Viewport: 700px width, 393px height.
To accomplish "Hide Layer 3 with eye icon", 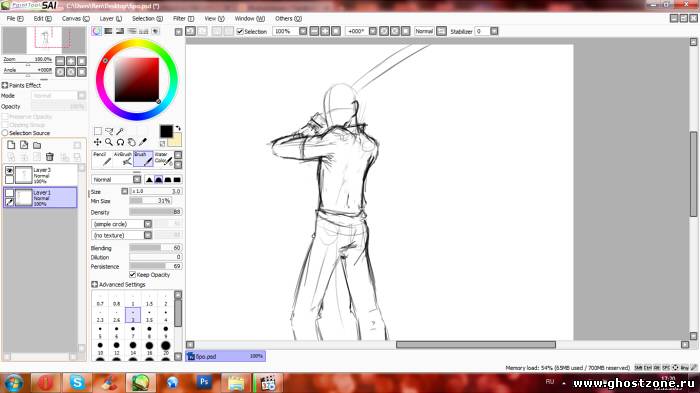I will tap(9, 170).
